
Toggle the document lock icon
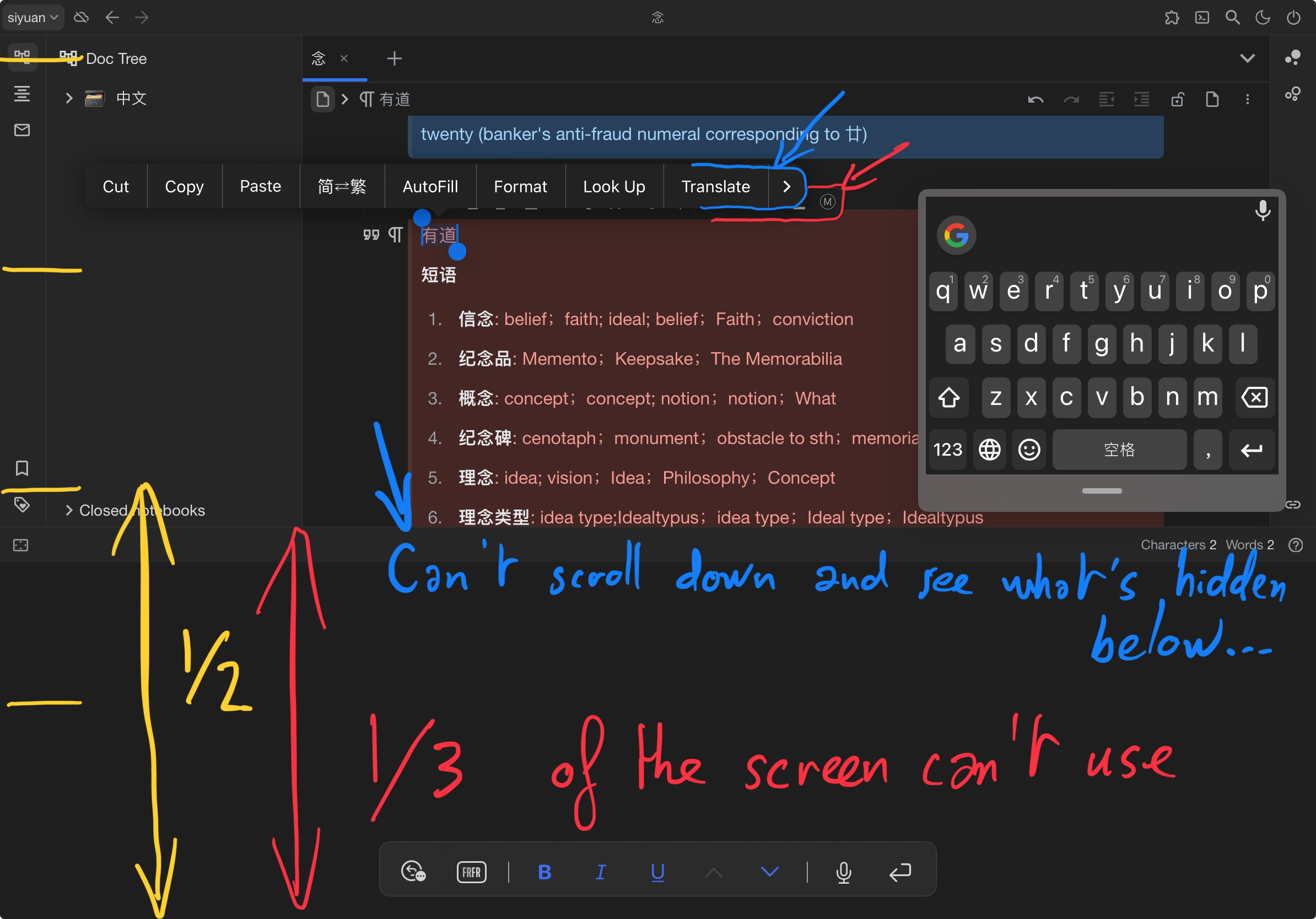(x=1177, y=100)
